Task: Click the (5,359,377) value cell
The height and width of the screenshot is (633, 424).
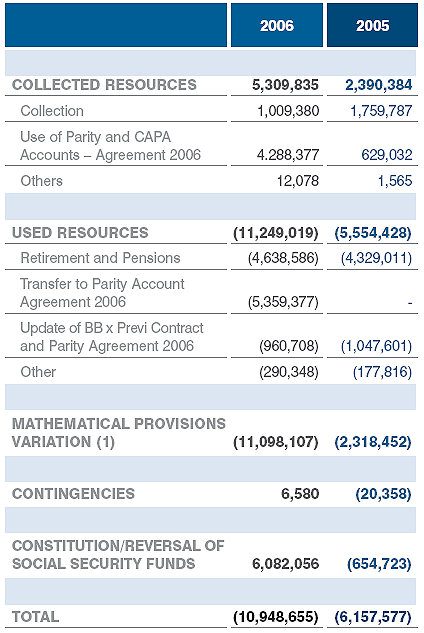Action: click(283, 302)
